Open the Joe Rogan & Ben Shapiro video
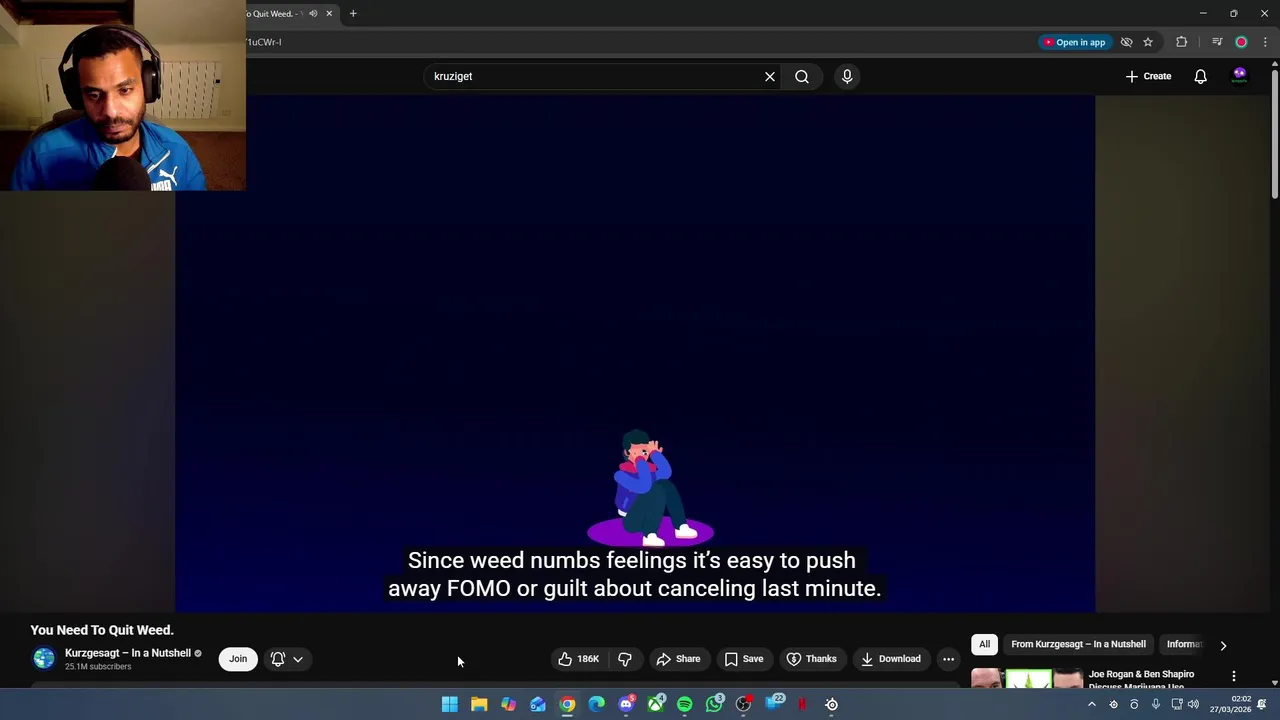The width and height of the screenshot is (1280, 720). [x=1141, y=680]
